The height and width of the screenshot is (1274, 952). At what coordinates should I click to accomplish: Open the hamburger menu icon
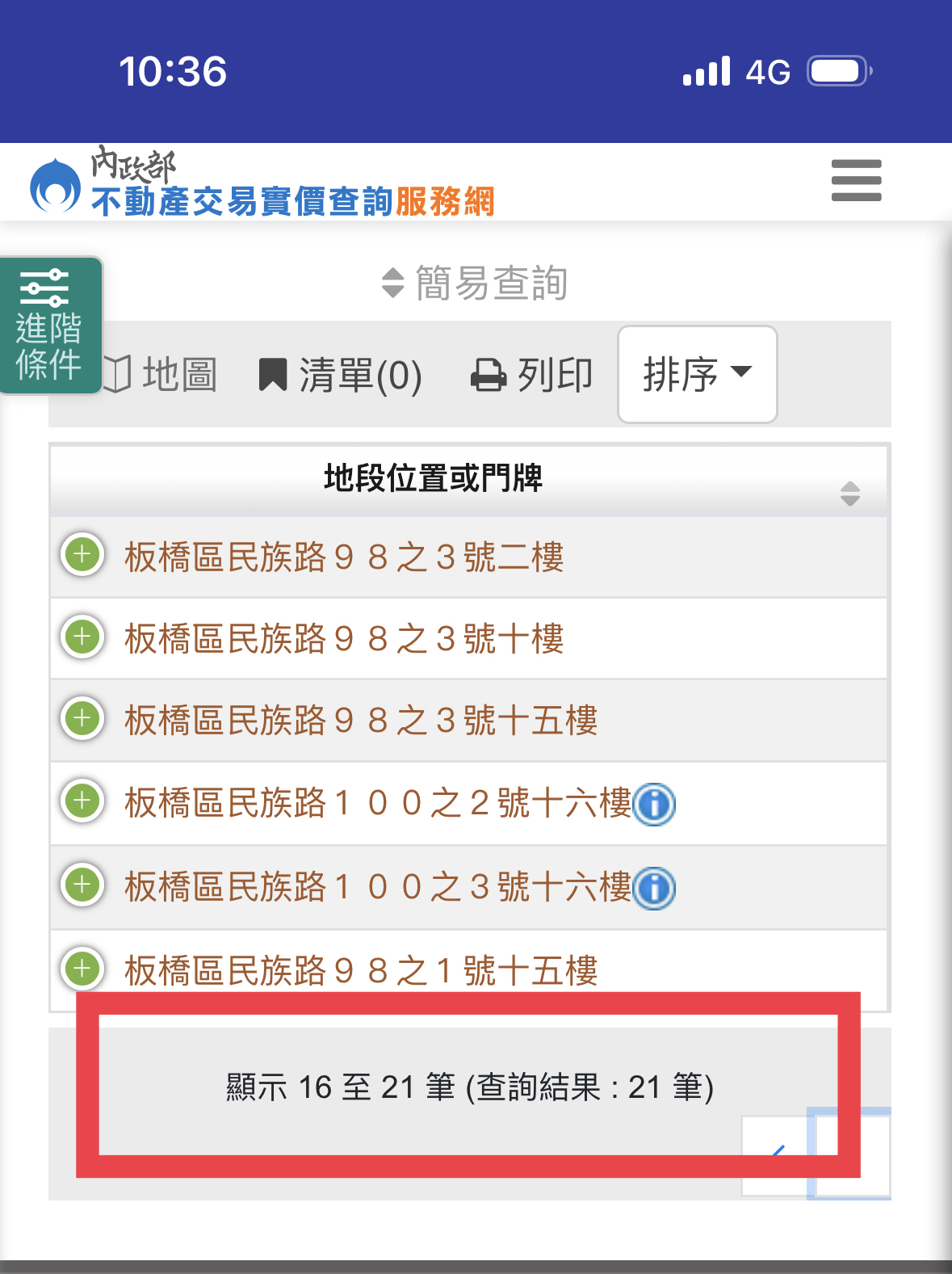click(856, 180)
